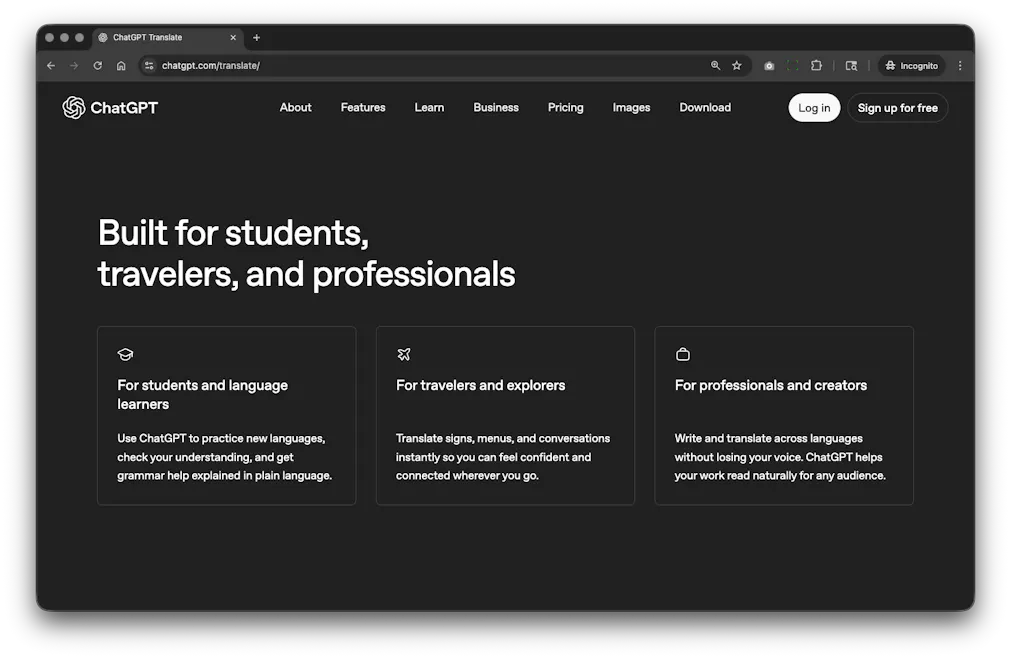This screenshot has width=1011, height=659.
Task: Toggle bookmarking with the star icon
Action: (737, 65)
